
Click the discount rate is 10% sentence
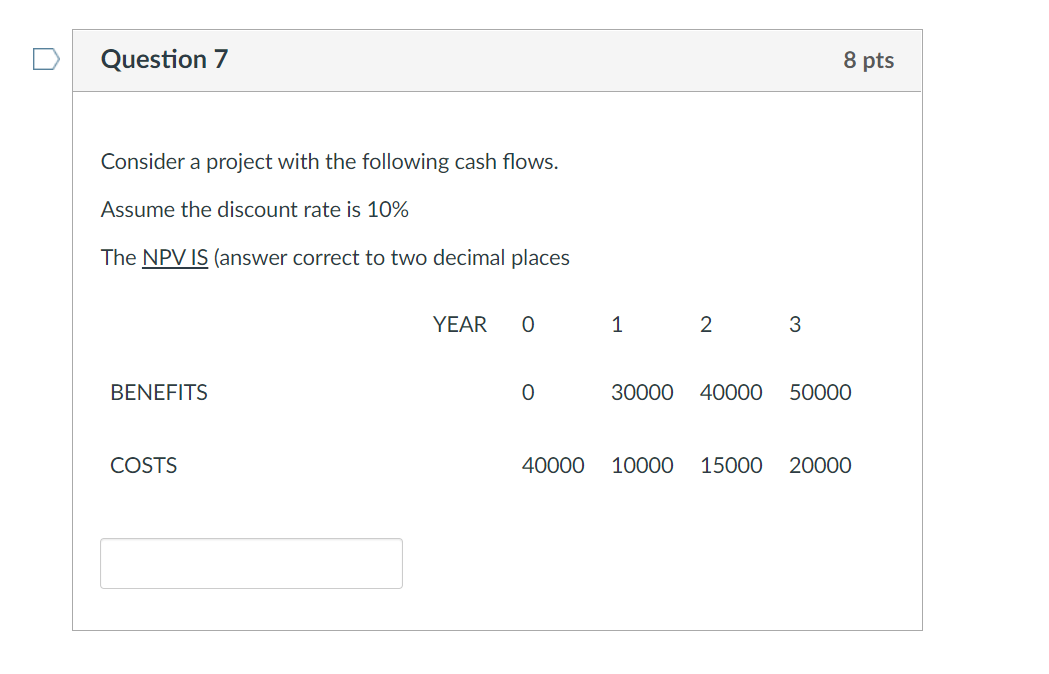pyautogui.click(x=254, y=209)
